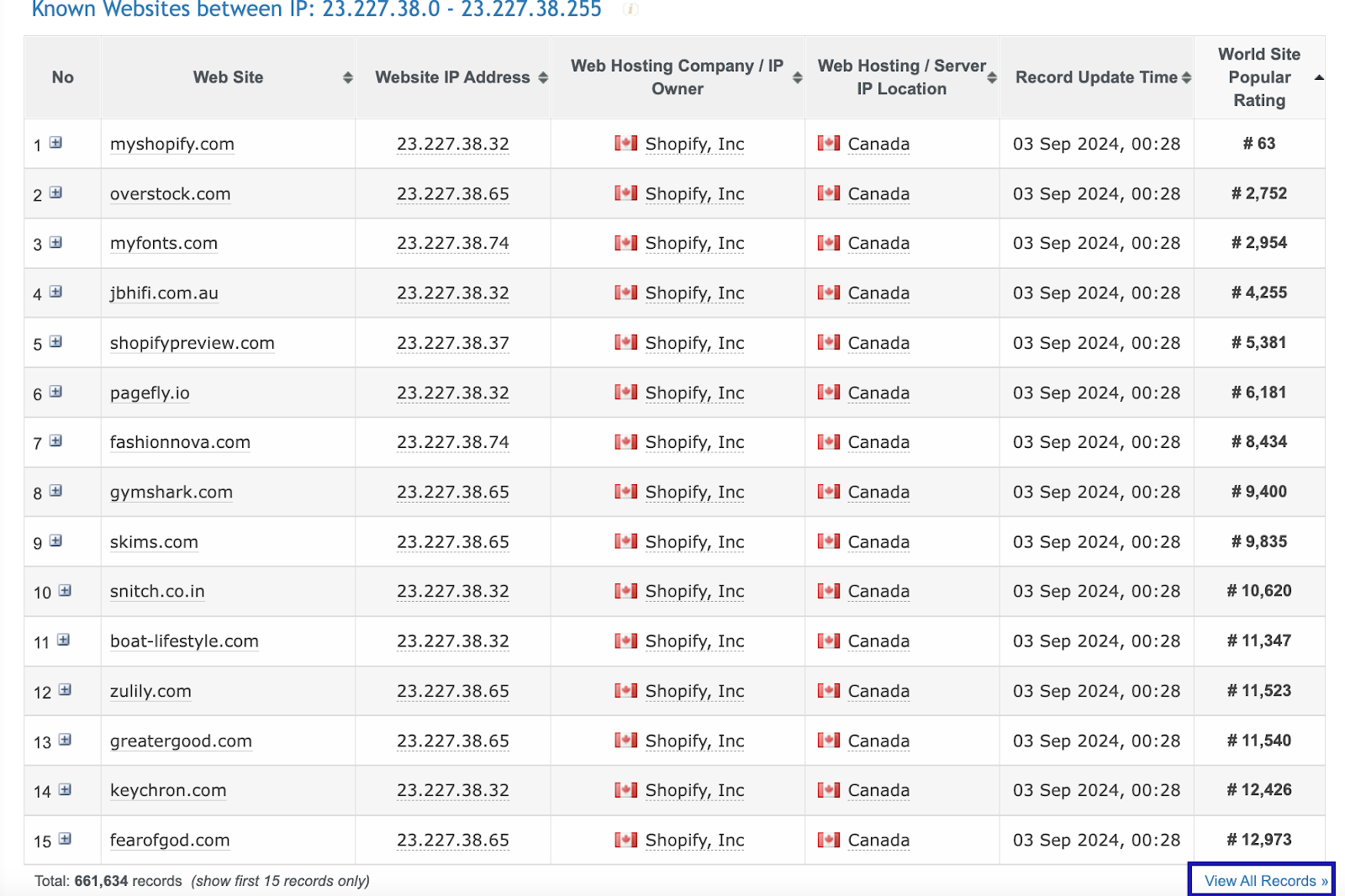Expand row 4 plus icon for jbhifi.com.au
Image resolution: width=1345 pixels, height=896 pixels.
[x=55, y=292]
